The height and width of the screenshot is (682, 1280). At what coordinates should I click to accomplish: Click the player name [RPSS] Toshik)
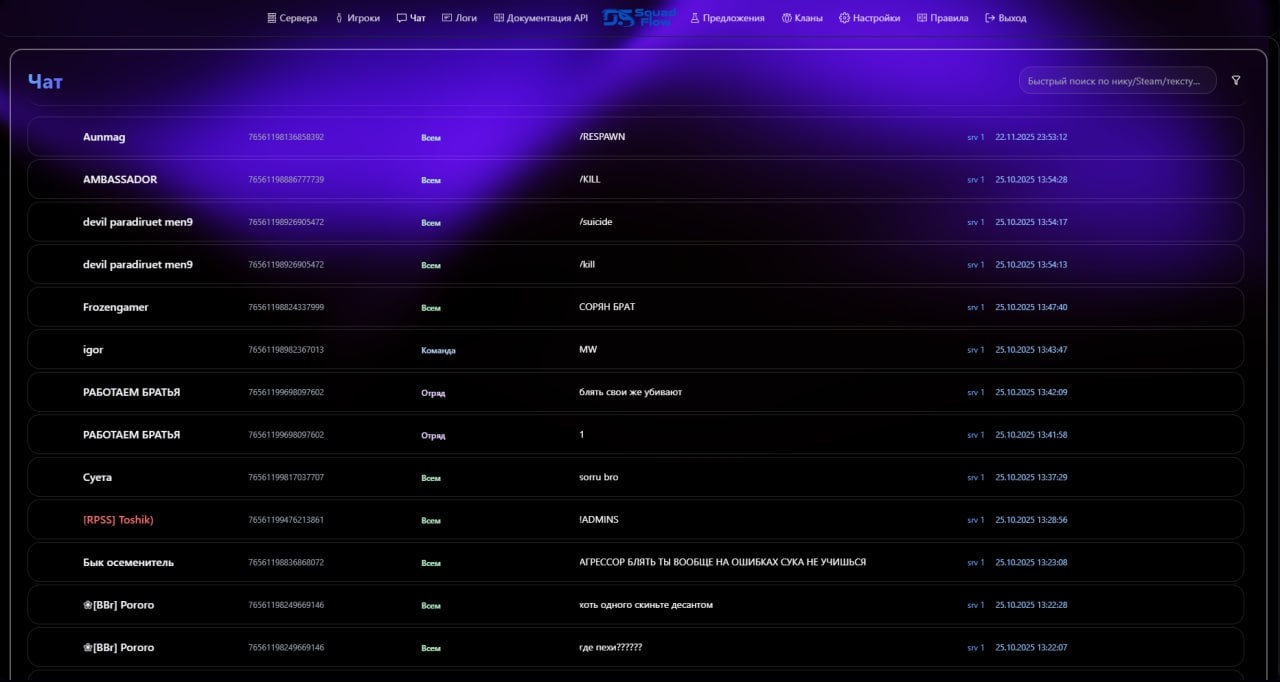click(x=118, y=519)
